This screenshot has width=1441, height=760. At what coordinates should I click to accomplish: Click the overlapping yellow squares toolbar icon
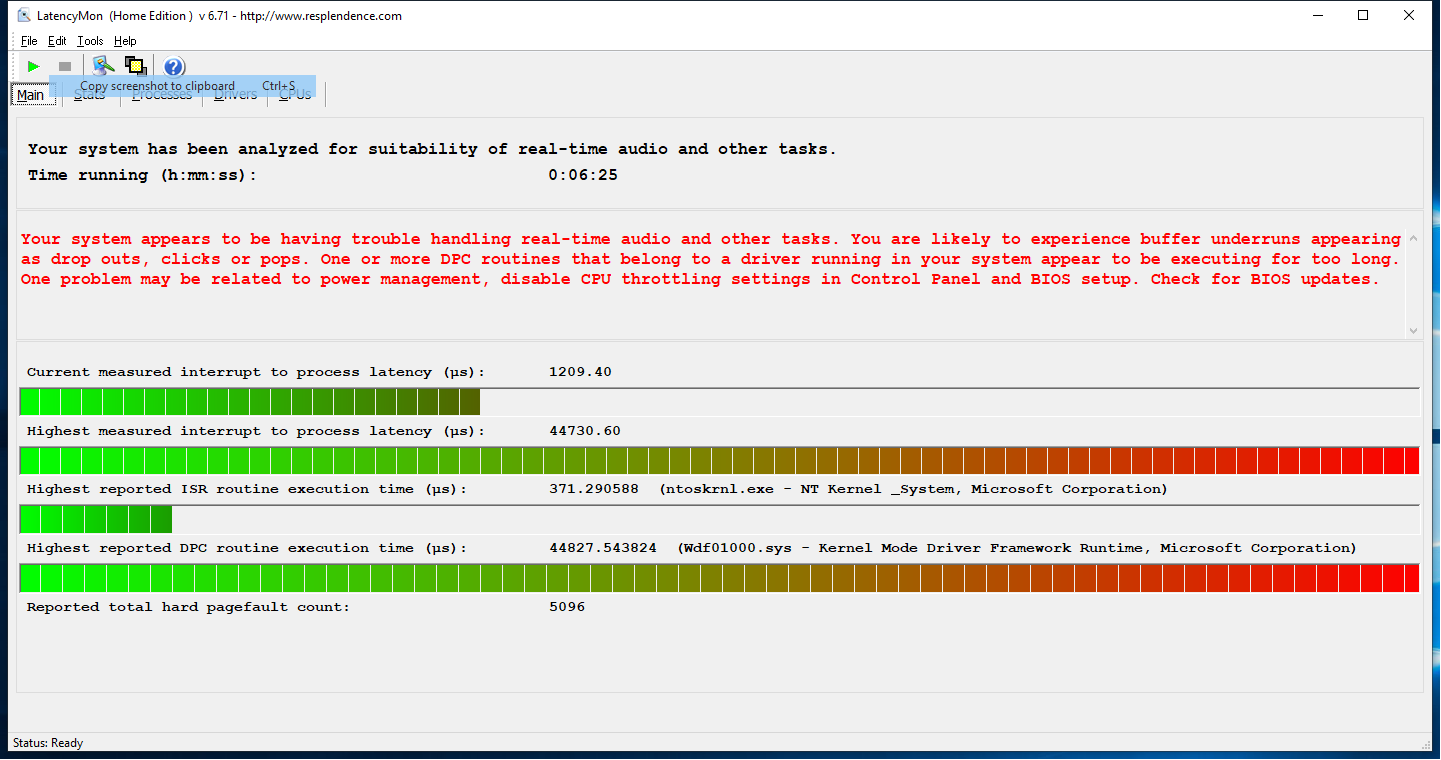[135, 66]
